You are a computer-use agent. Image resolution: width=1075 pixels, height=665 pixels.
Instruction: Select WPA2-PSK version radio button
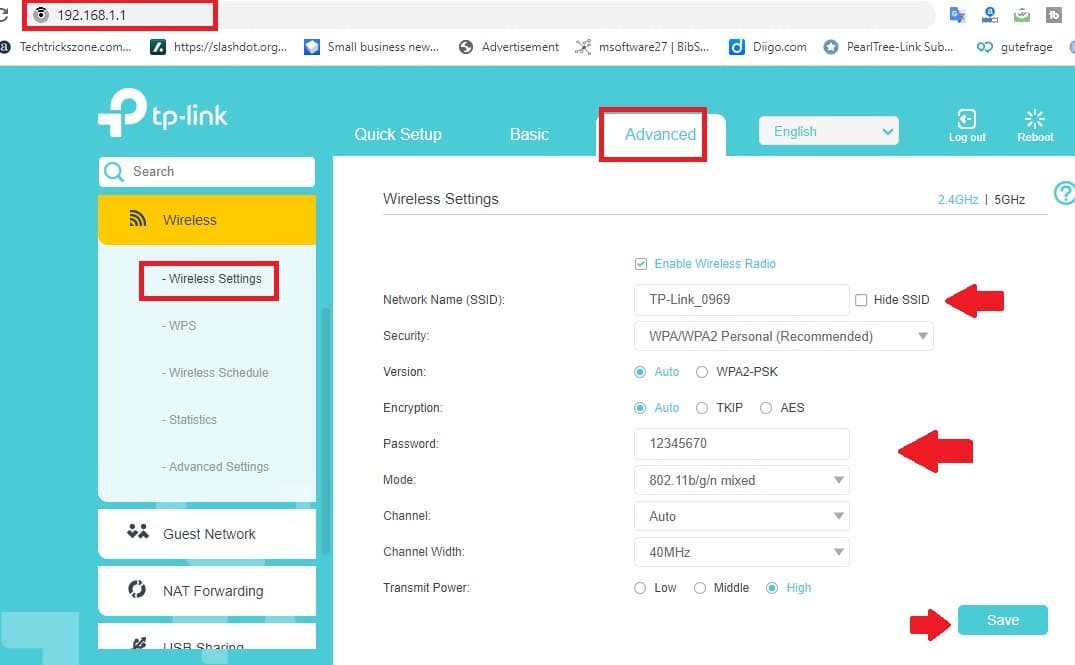pos(702,372)
